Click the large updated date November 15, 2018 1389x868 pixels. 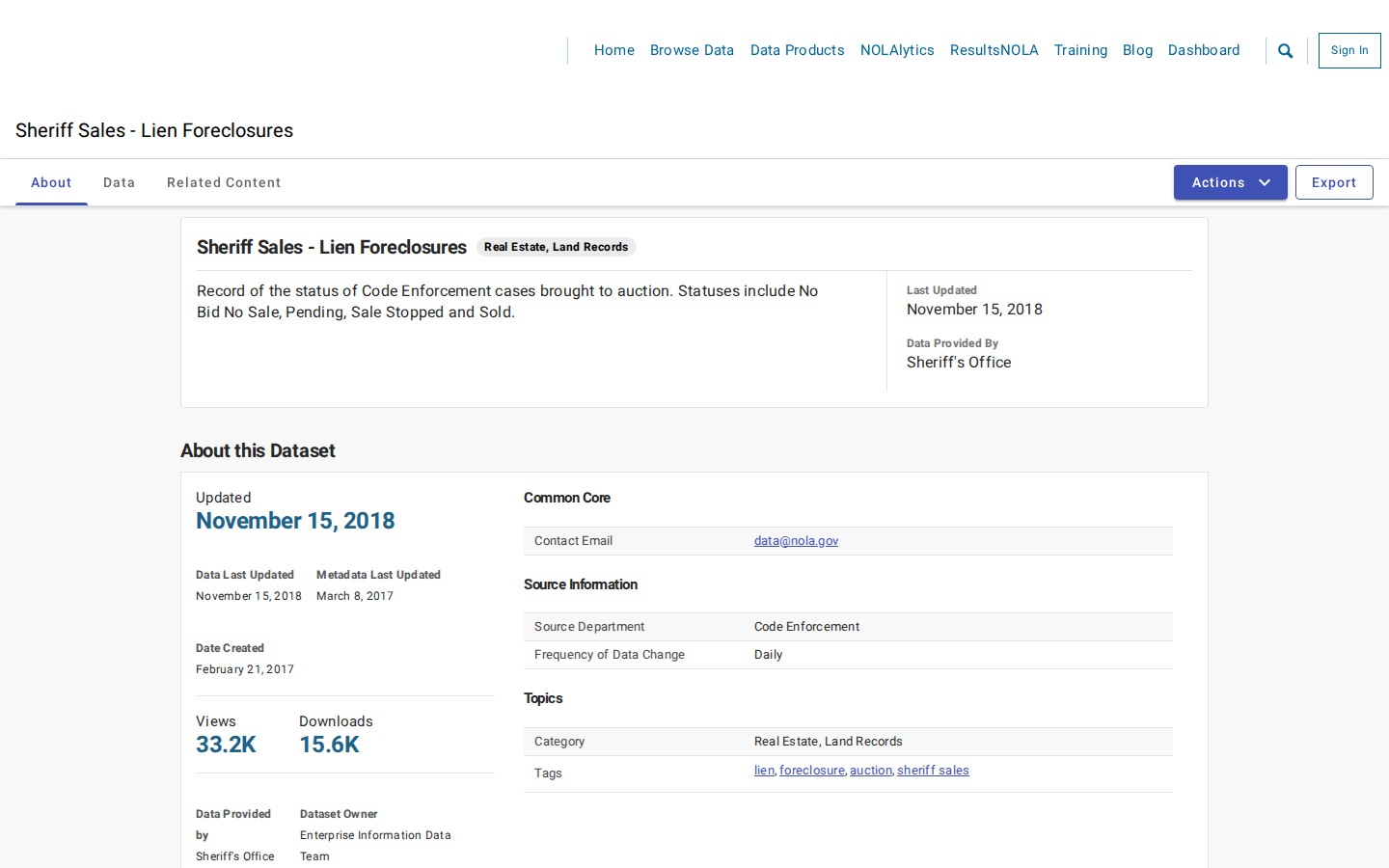pyautogui.click(x=295, y=521)
